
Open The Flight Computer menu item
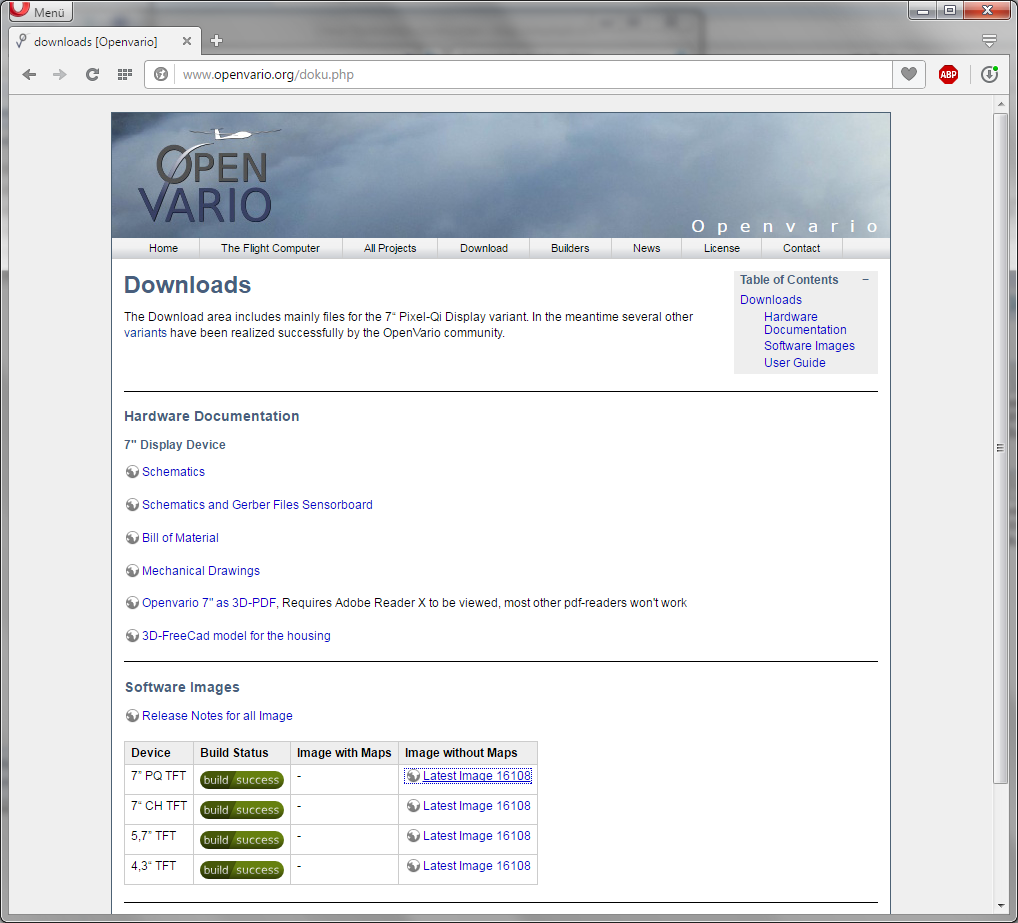270,248
